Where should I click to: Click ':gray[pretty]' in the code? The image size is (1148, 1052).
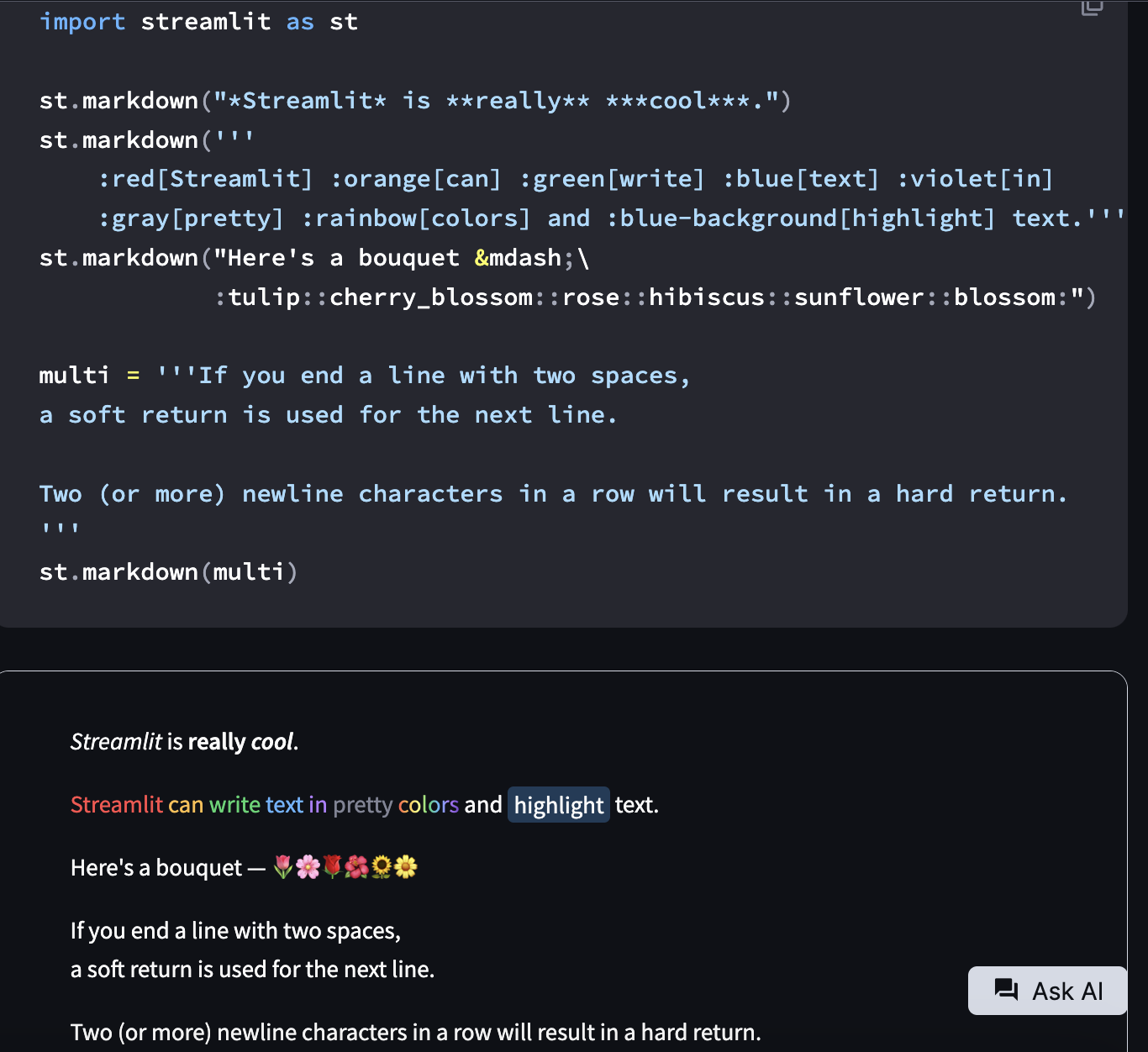[192, 218]
